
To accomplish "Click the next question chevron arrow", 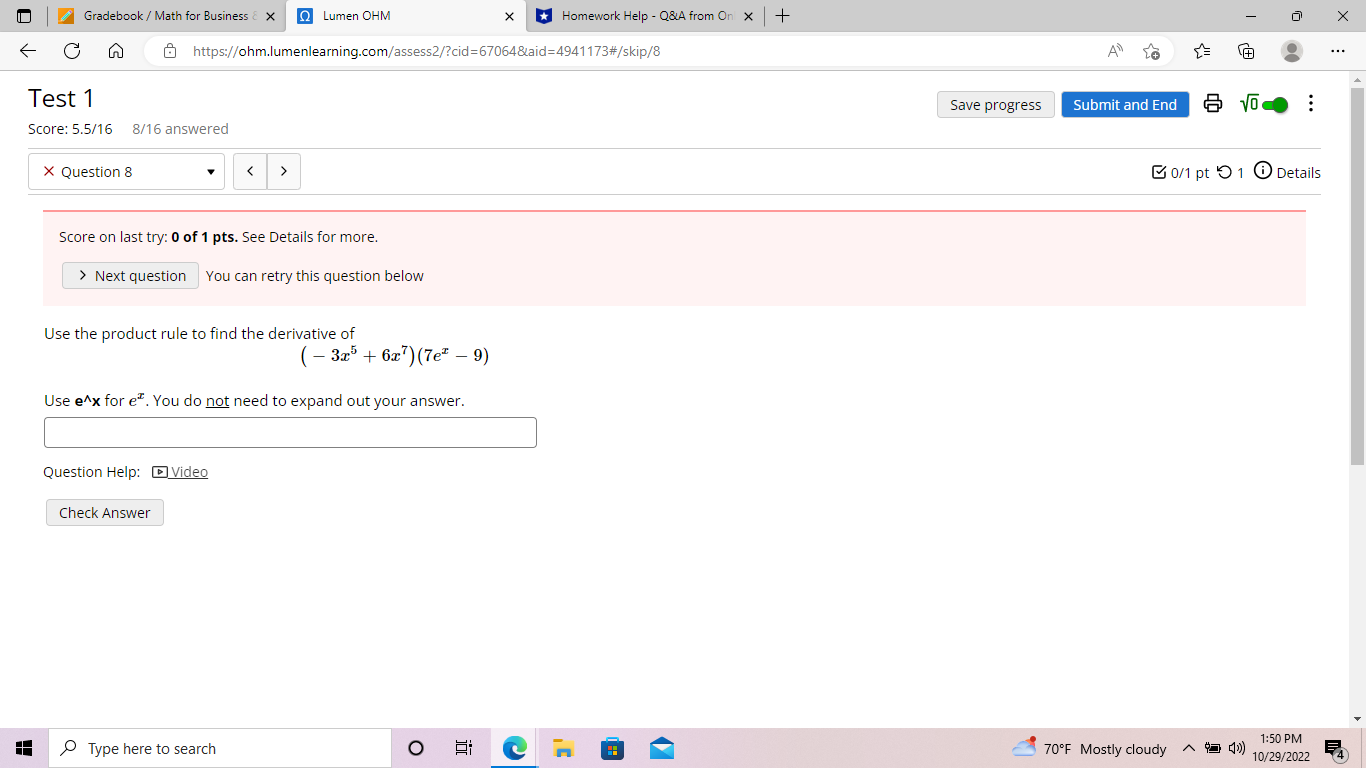I will [x=284, y=171].
